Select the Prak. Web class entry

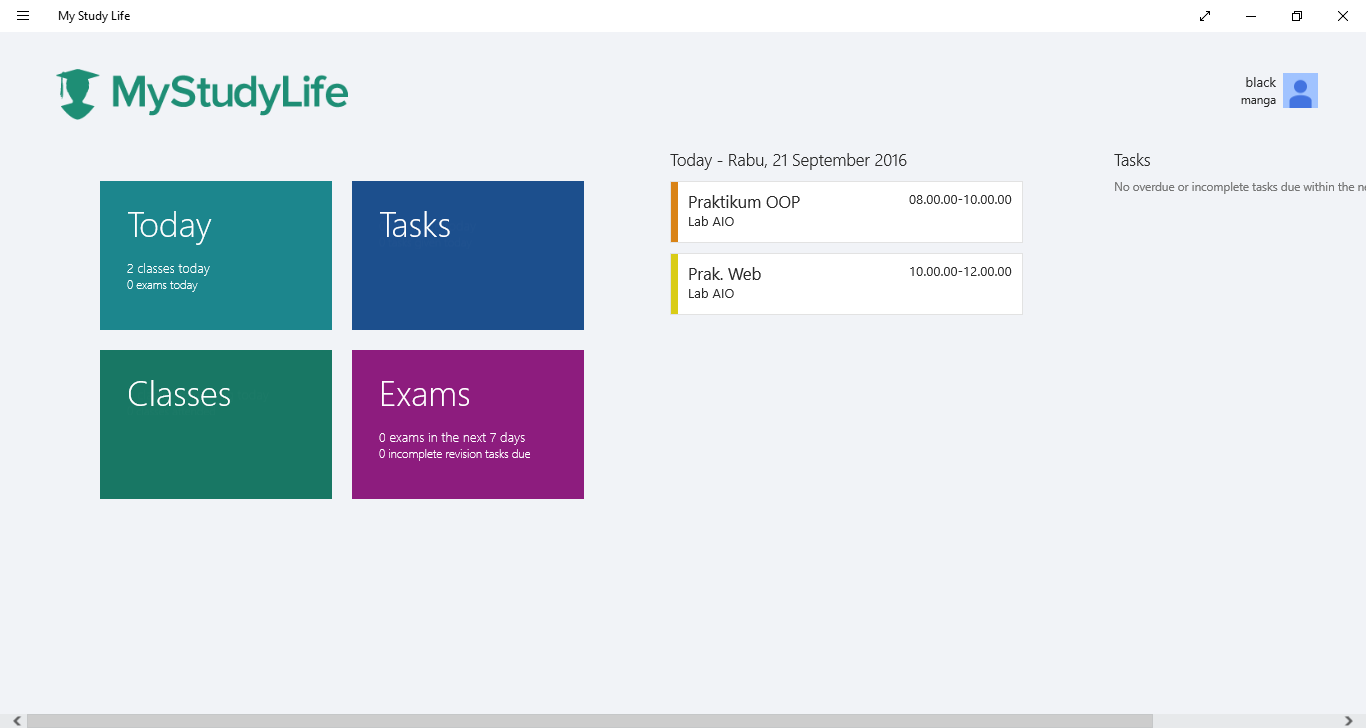(846, 284)
